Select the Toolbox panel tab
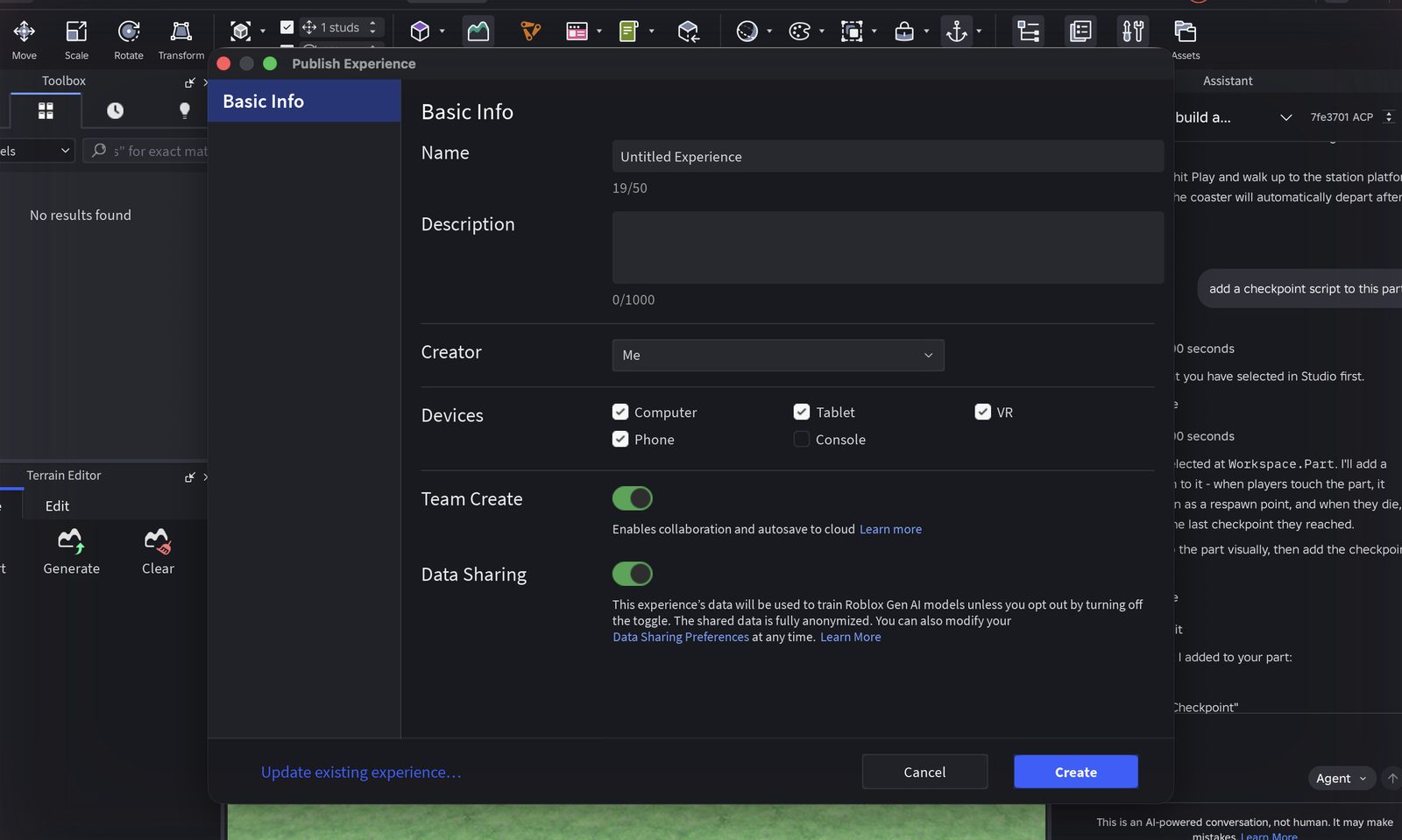 coord(64,81)
